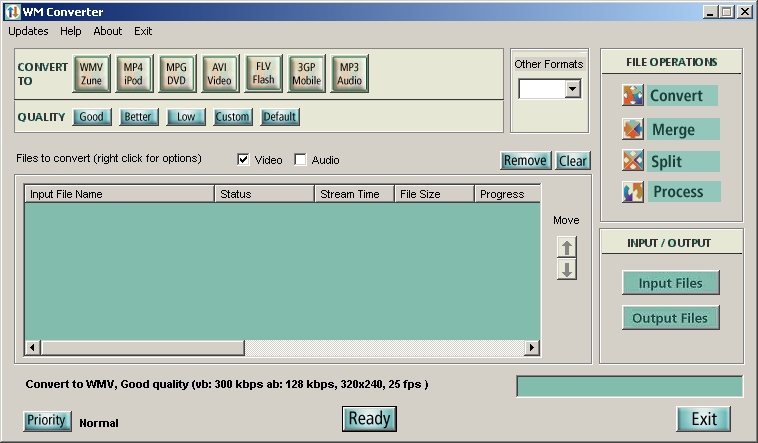Move selected file up in list

567,247
